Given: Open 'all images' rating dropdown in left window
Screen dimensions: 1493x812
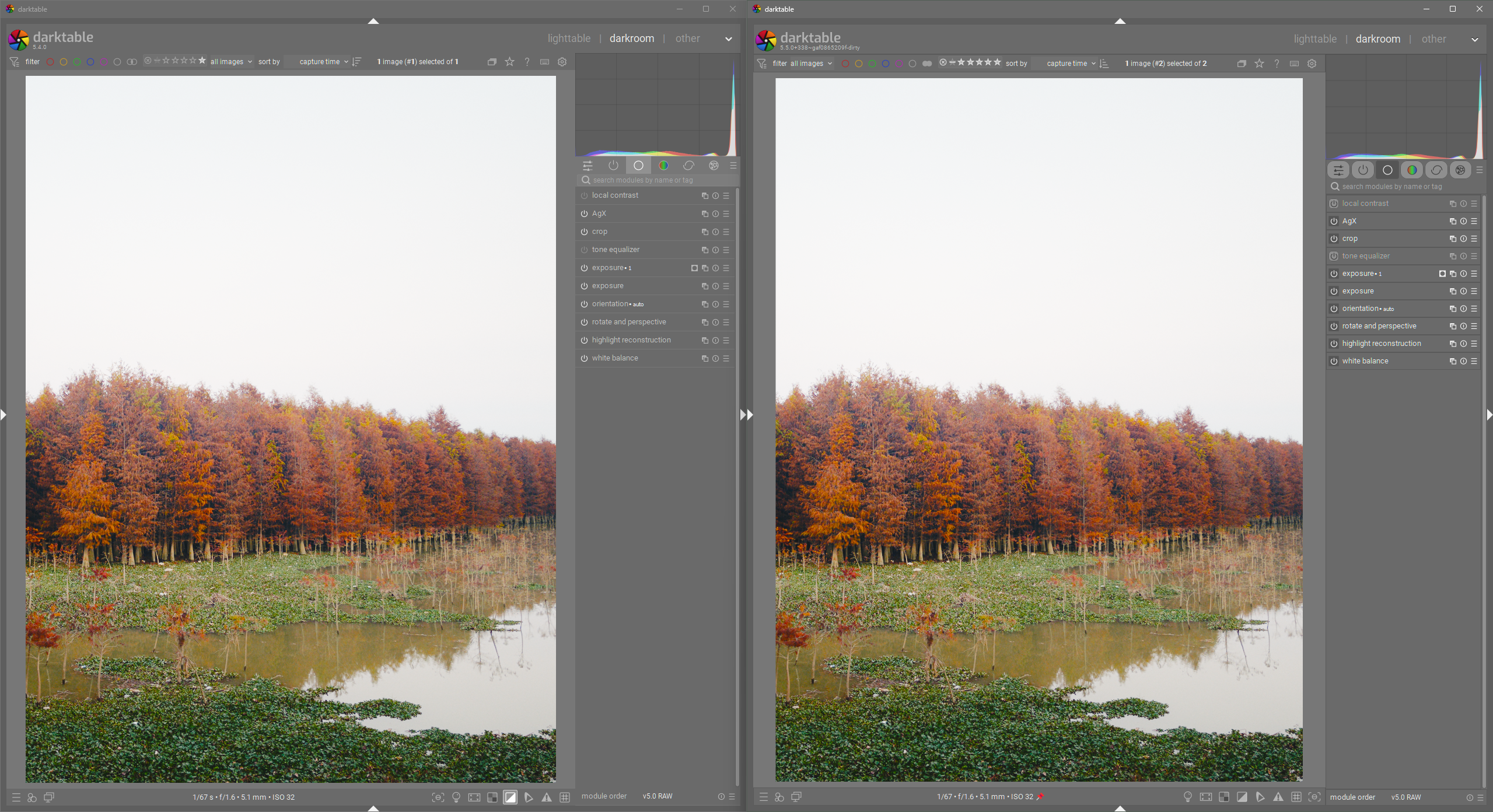Looking at the screenshot, I should [231, 62].
